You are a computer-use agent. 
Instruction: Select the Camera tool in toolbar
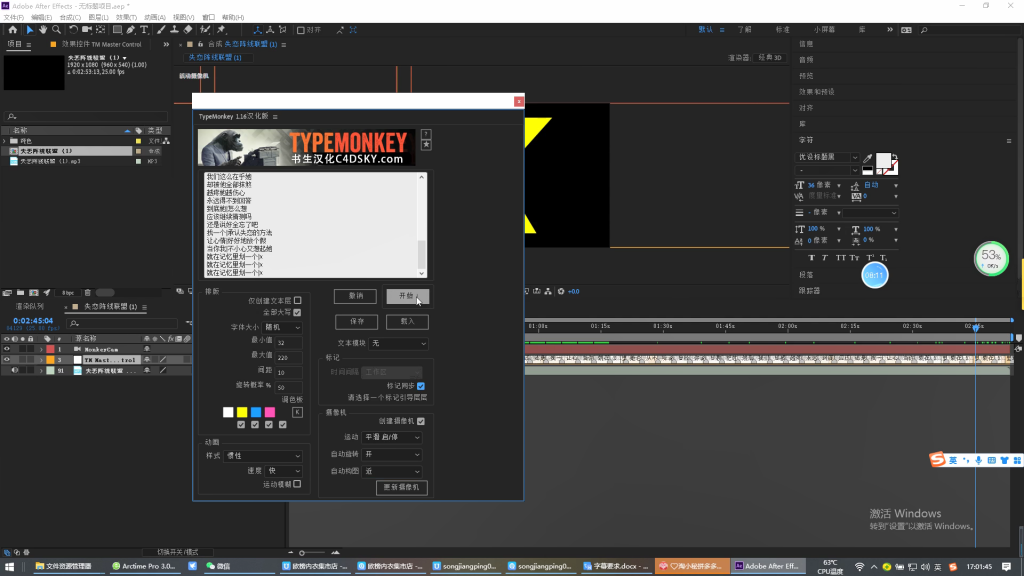[x=86, y=30]
